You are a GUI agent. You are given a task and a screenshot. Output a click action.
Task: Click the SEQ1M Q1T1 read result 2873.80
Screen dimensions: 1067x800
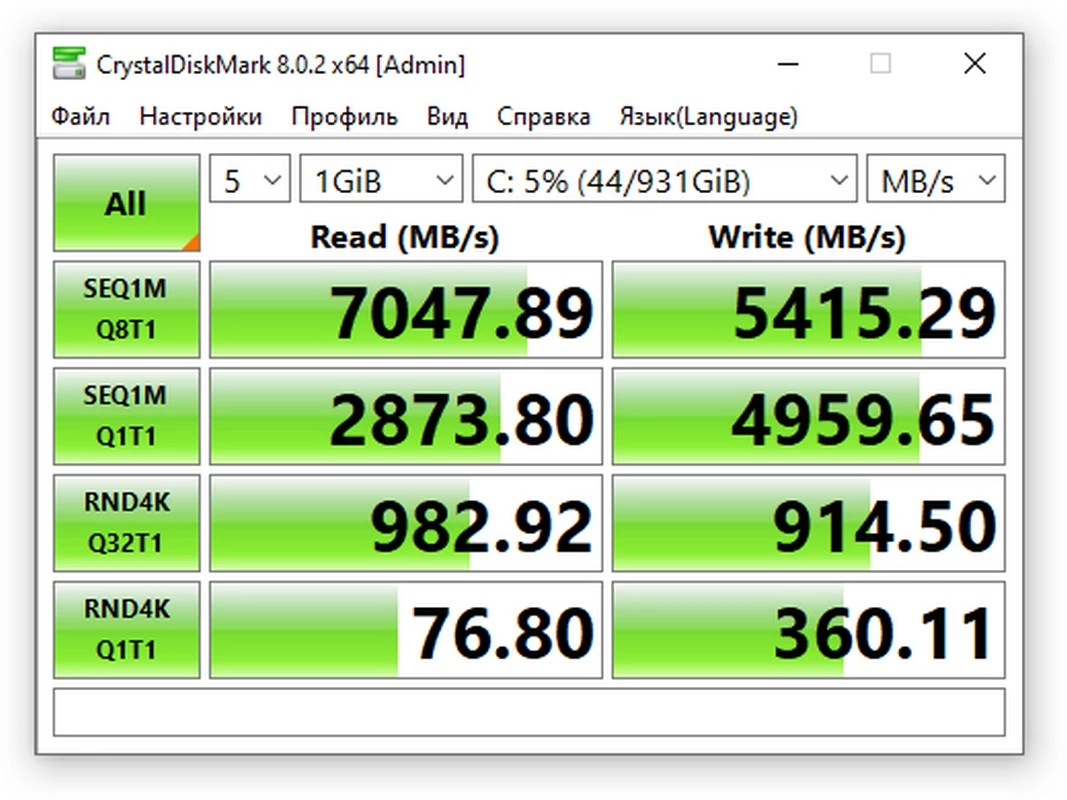(406, 416)
